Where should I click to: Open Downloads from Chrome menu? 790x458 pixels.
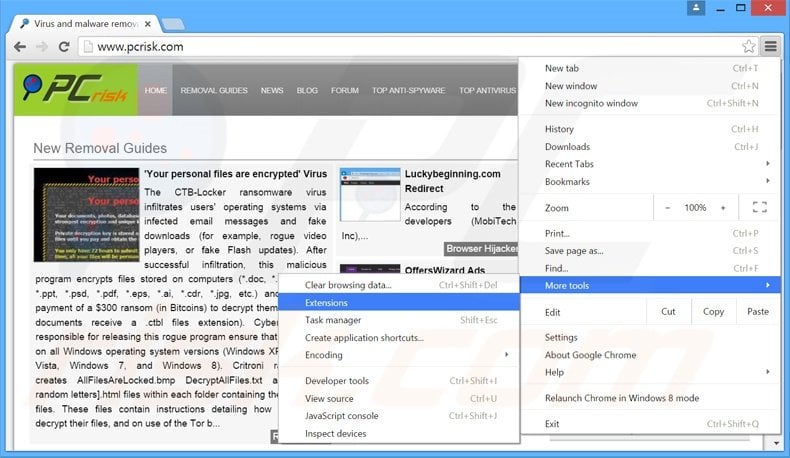(x=650, y=147)
